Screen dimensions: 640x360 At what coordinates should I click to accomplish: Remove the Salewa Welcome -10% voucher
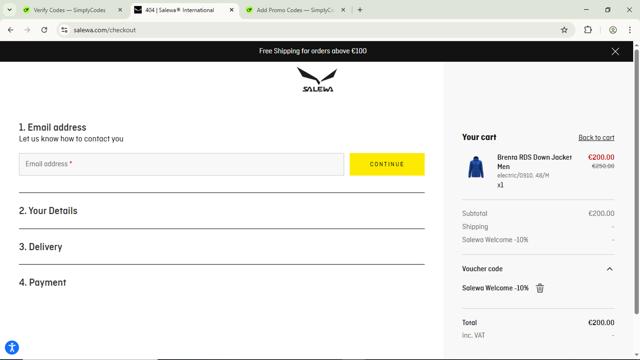tap(540, 288)
